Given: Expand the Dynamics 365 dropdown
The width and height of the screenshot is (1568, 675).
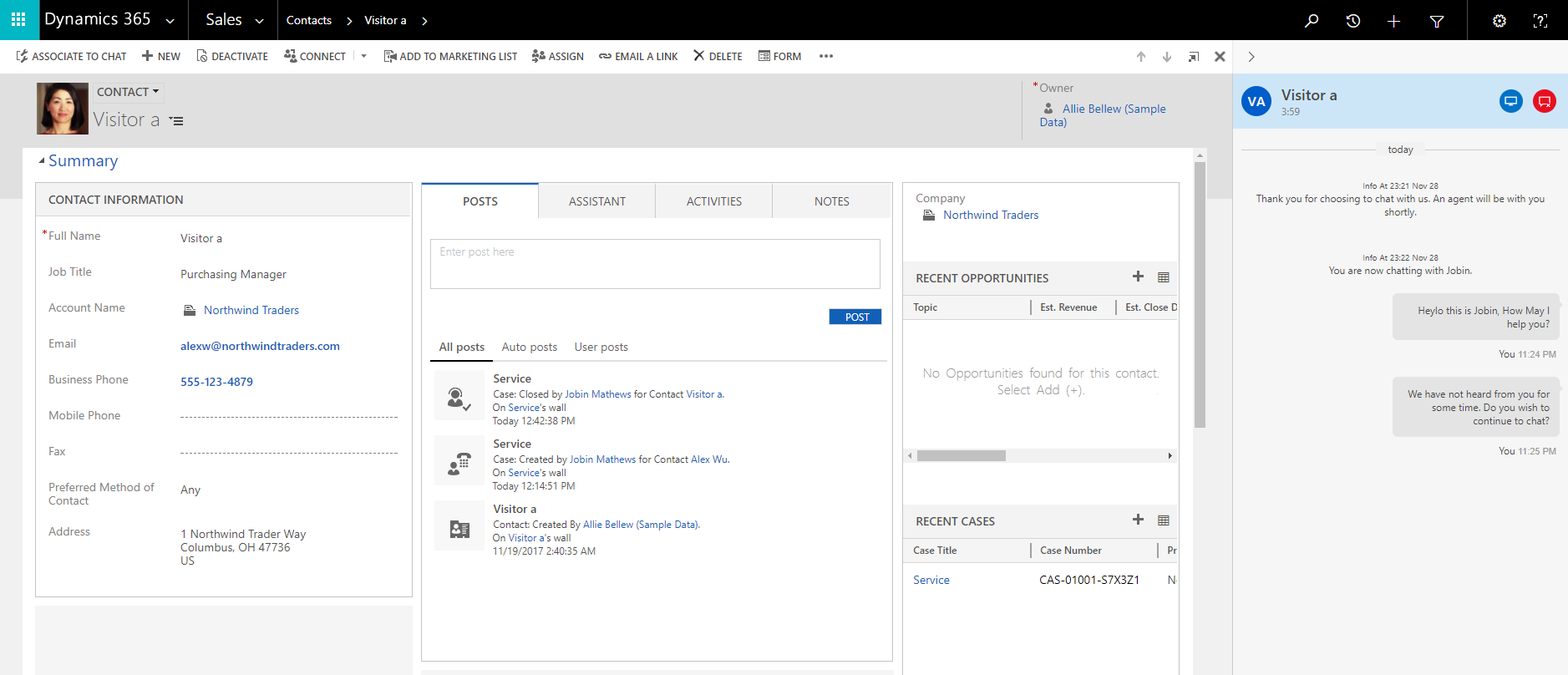Looking at the screenshot, I should click(x=170, y=21).
